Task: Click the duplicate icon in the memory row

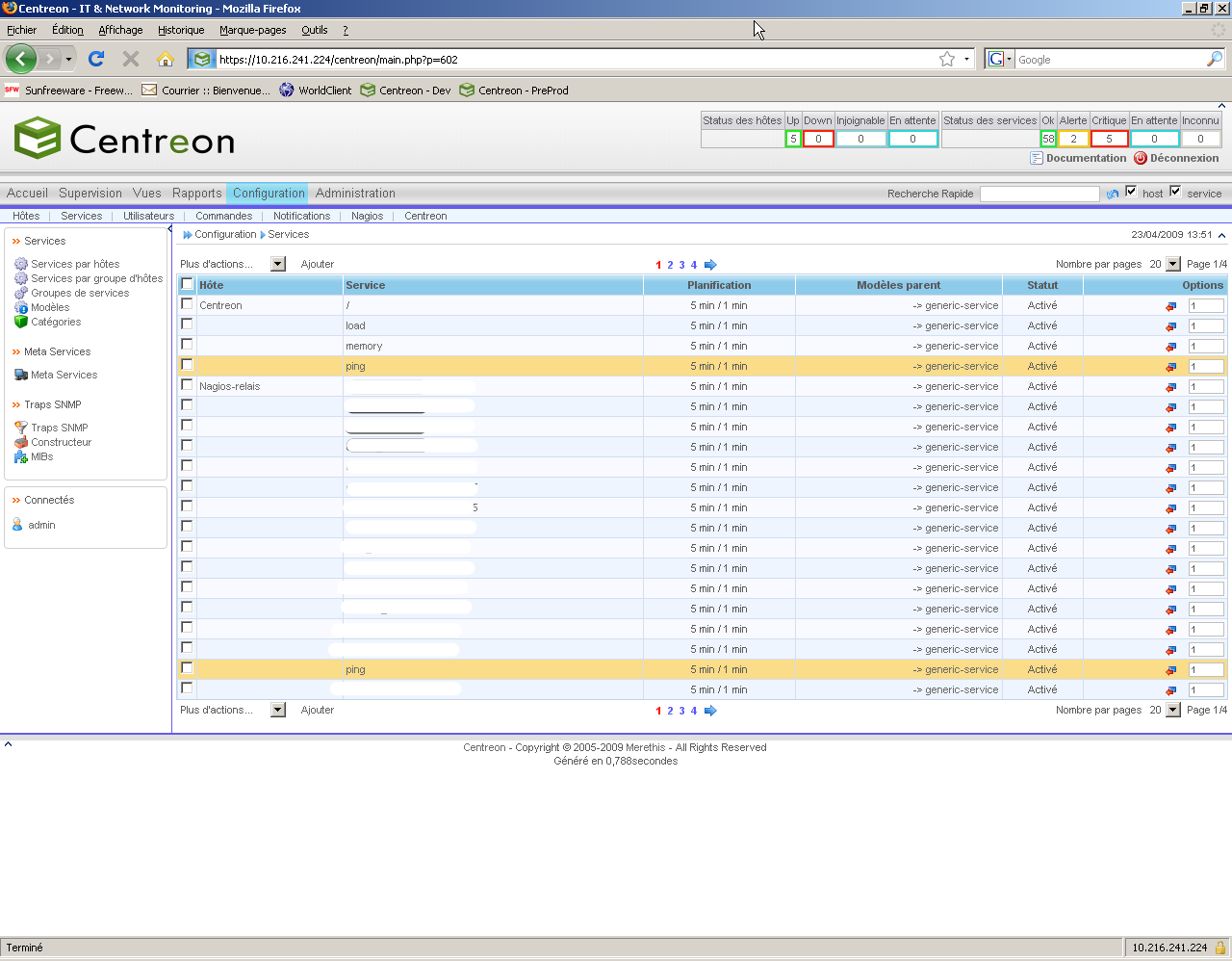Action: pyautogui.click(x=1170, y=347)
